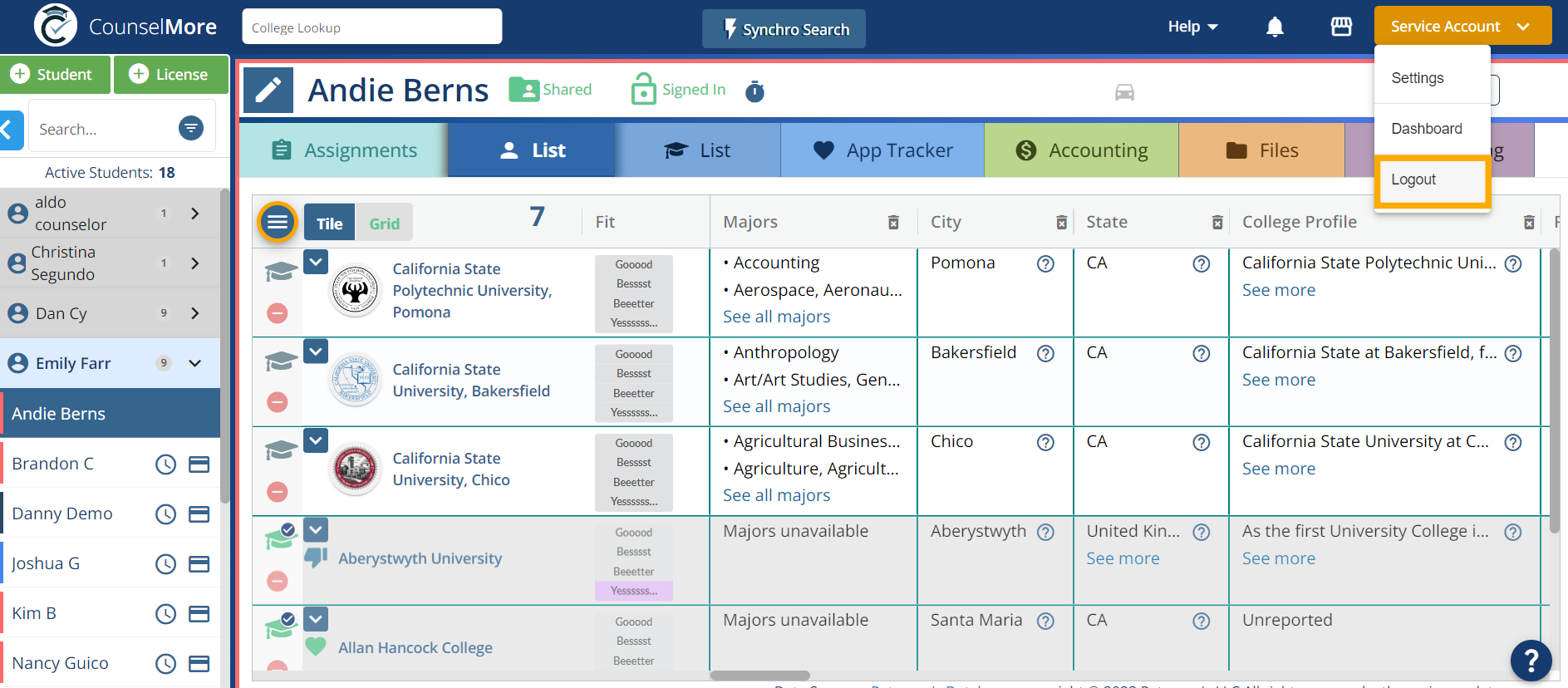This screenshot has width=1568, height=688.
Task: Remove Cal Poly Pomona with red minus
Action: point(278,313)
